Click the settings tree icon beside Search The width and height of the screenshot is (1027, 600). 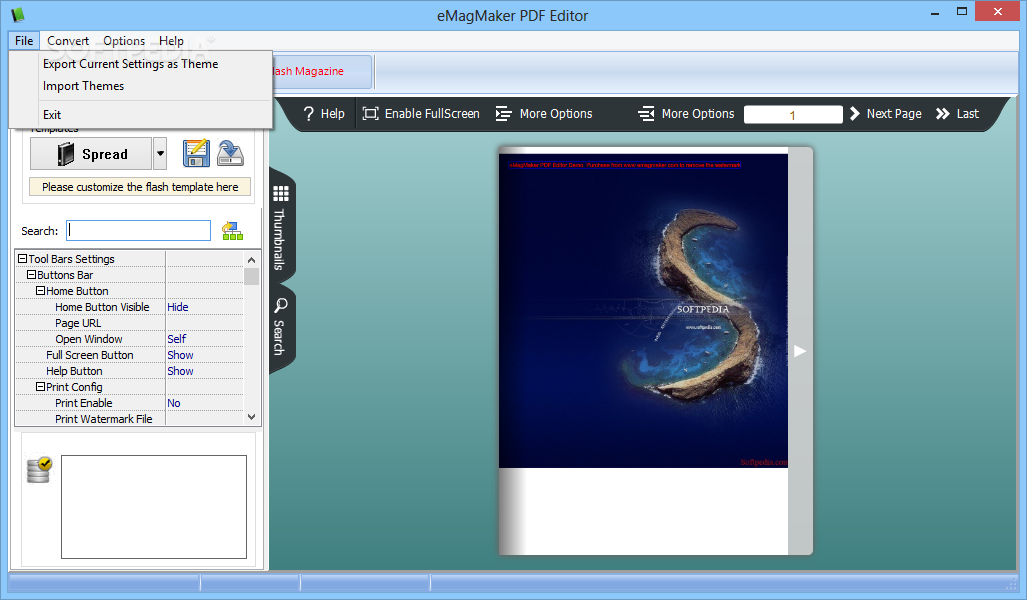click(x=233, y=231)
